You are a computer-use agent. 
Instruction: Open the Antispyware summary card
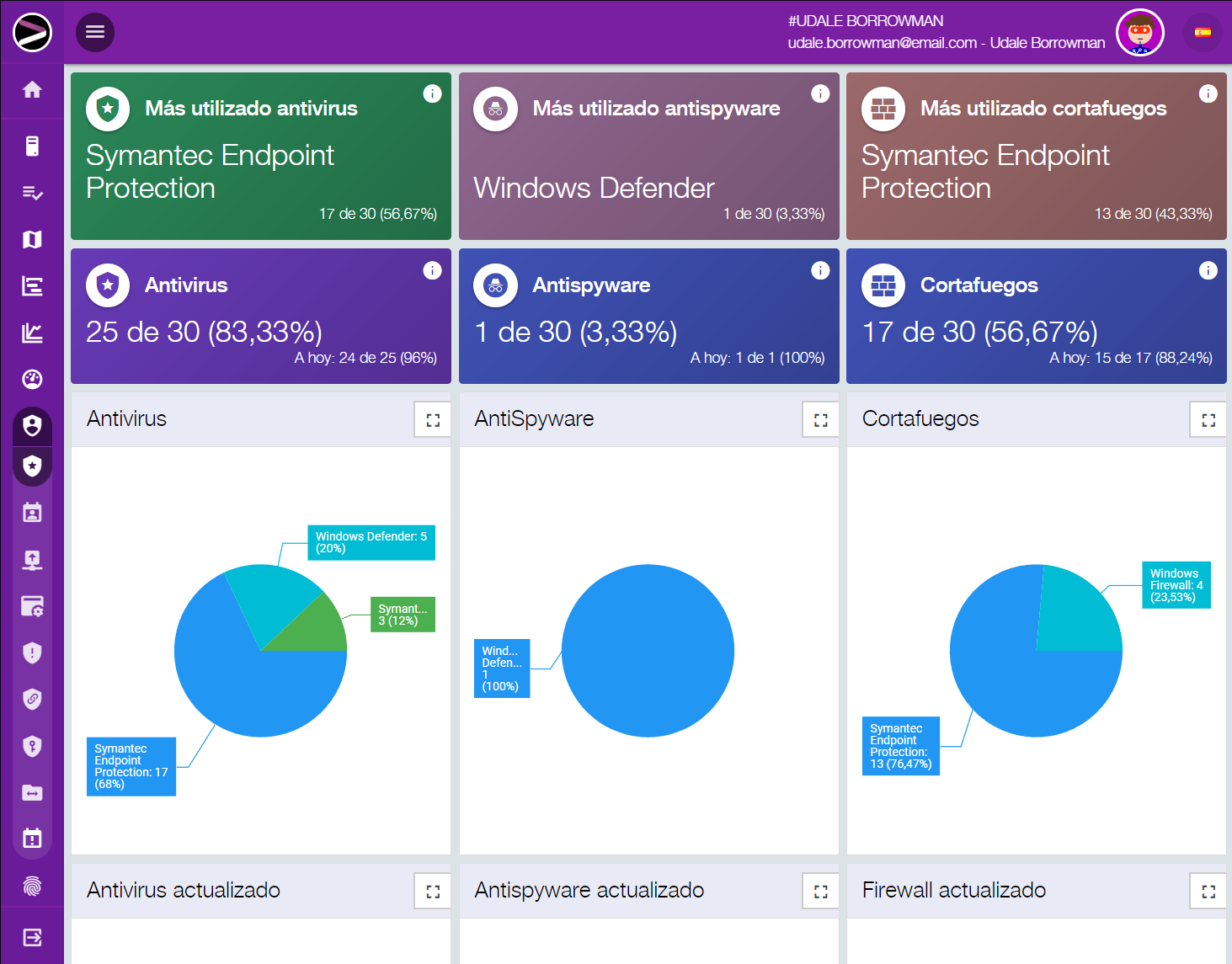(648, 317)
